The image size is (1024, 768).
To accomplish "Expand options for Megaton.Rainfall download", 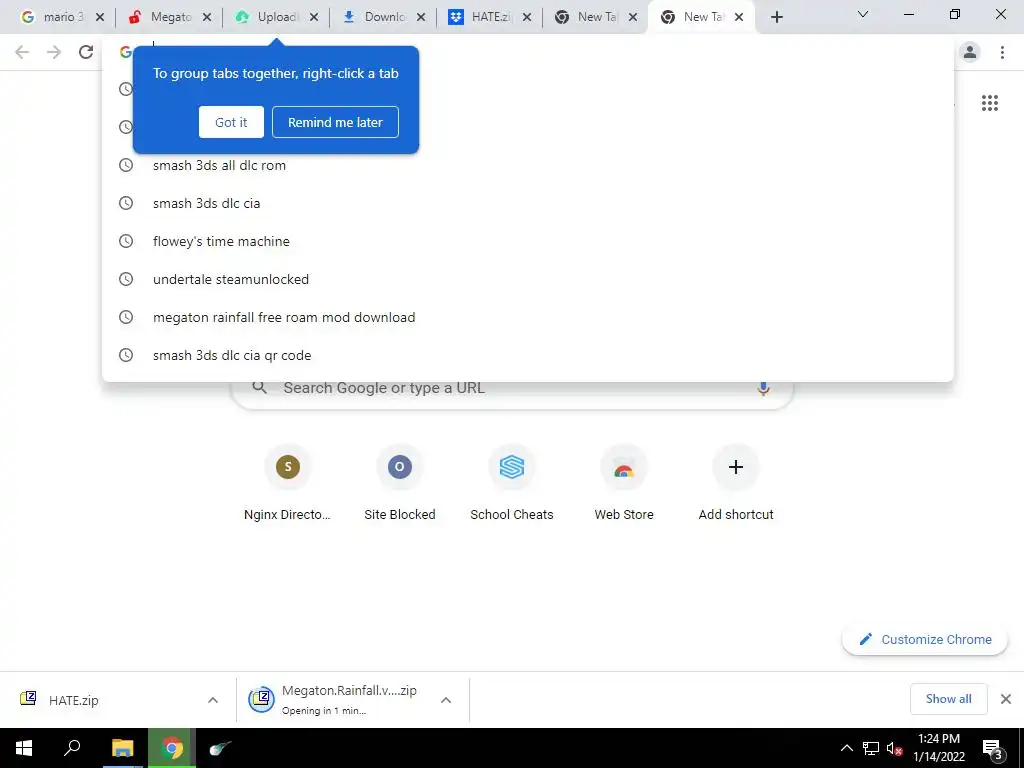I will tap(446, 700).
